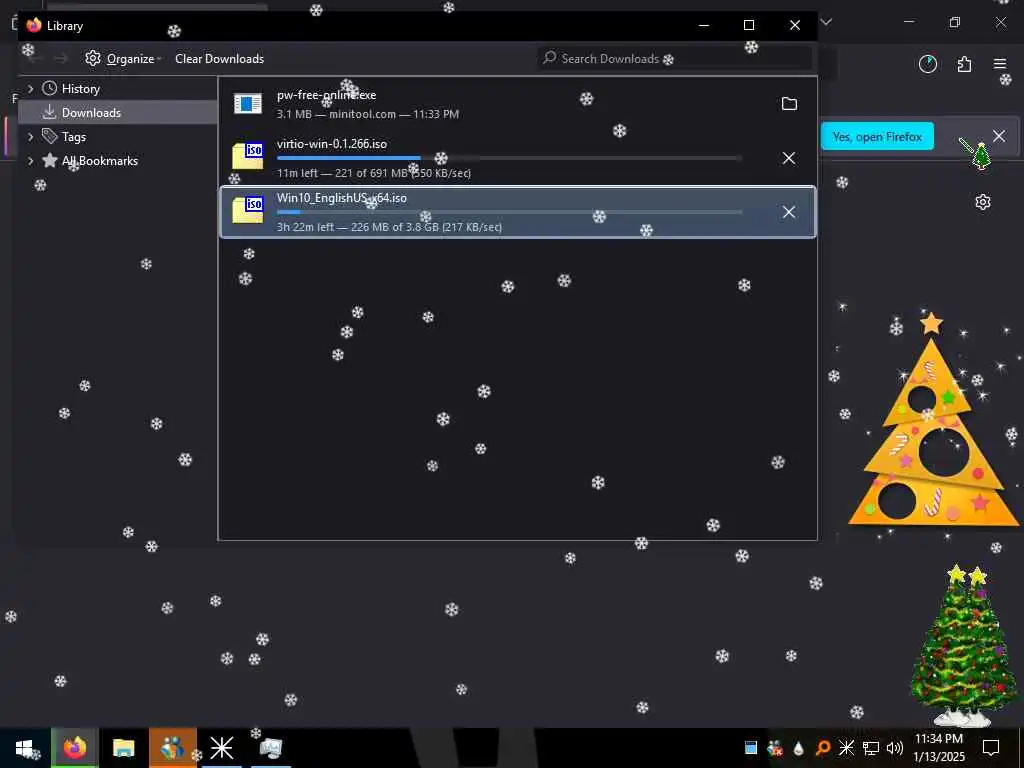
Task: Click the Library window Firefox logo icon
Action: tap(34, 25)
